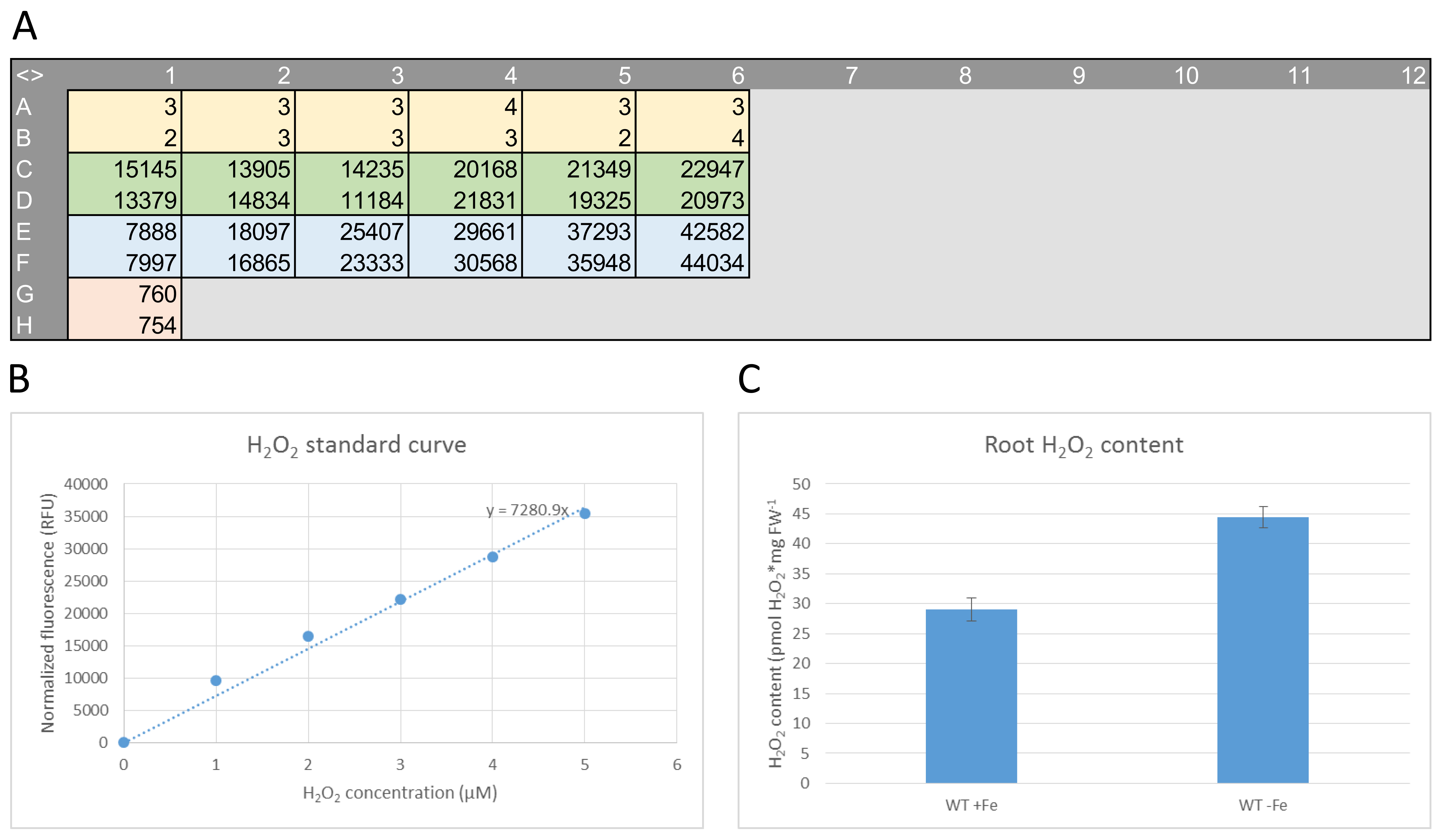This screenshot has height=840, width=1448.
Task: Click the <> corner header of the plate table
Action: pyautogui.click(x=30, y=75)
